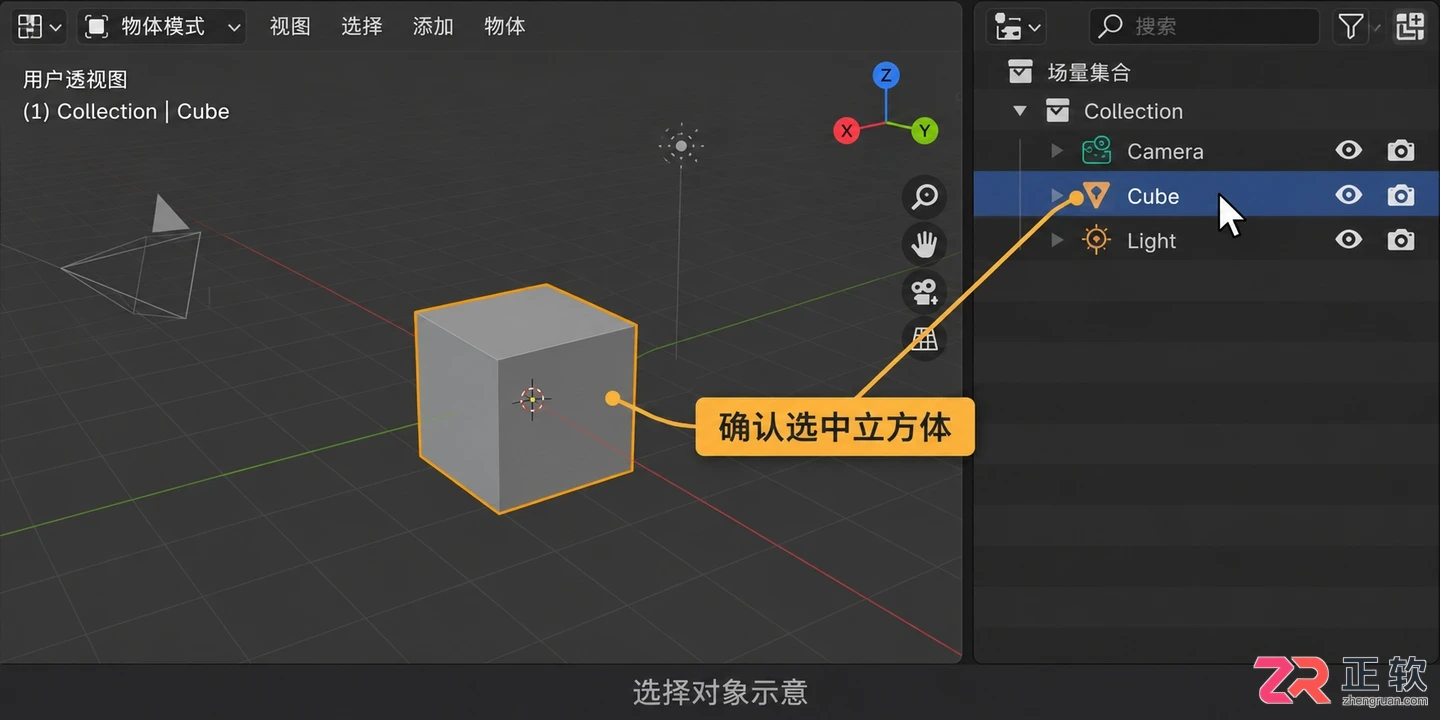Screen dimensions: 1440x720
Task: Hide Light with its eye icon
Action: (1349, 239)
